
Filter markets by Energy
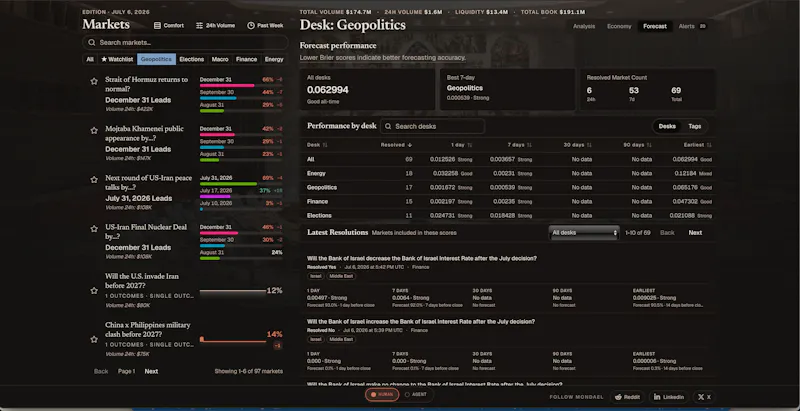tap(274, 60)
